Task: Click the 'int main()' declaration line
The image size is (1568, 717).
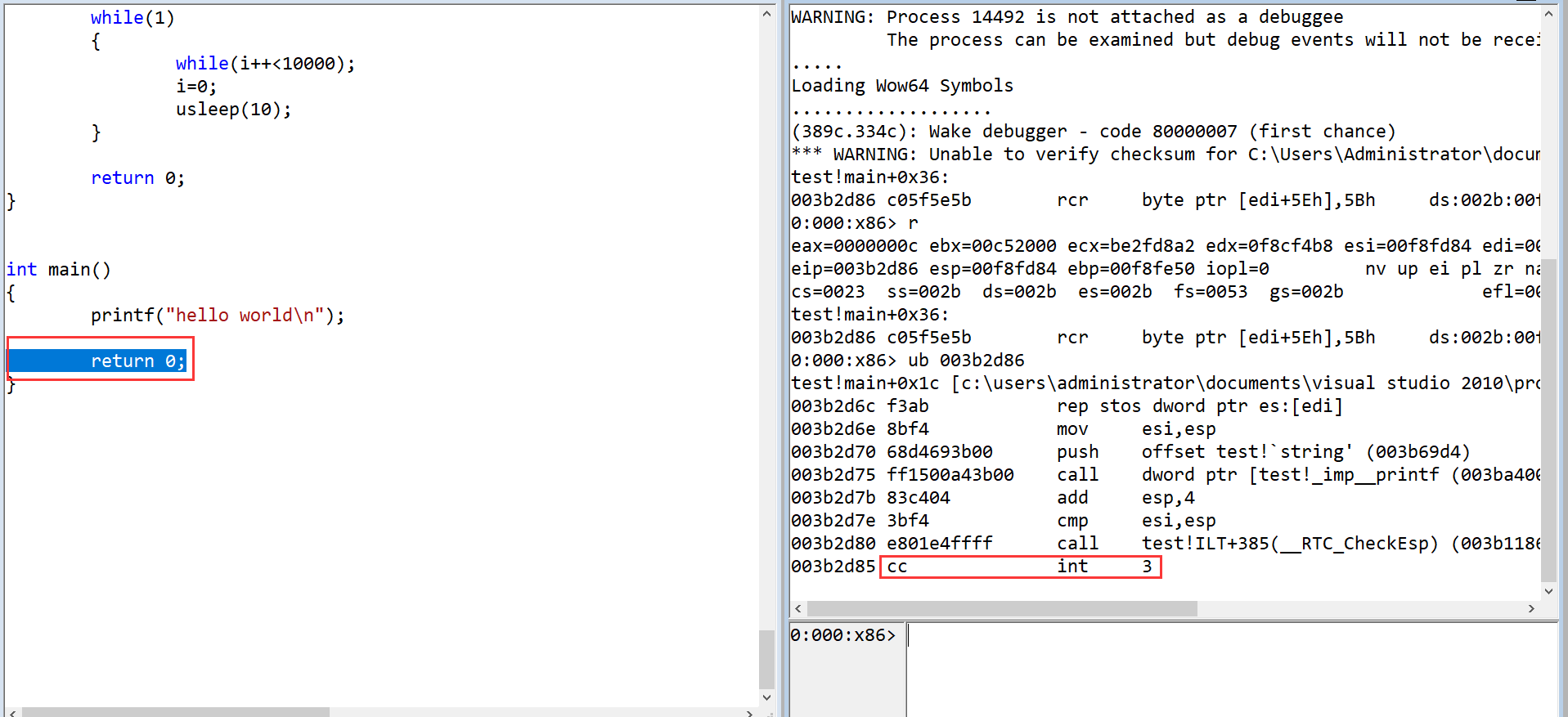Action: click(59, 270)
